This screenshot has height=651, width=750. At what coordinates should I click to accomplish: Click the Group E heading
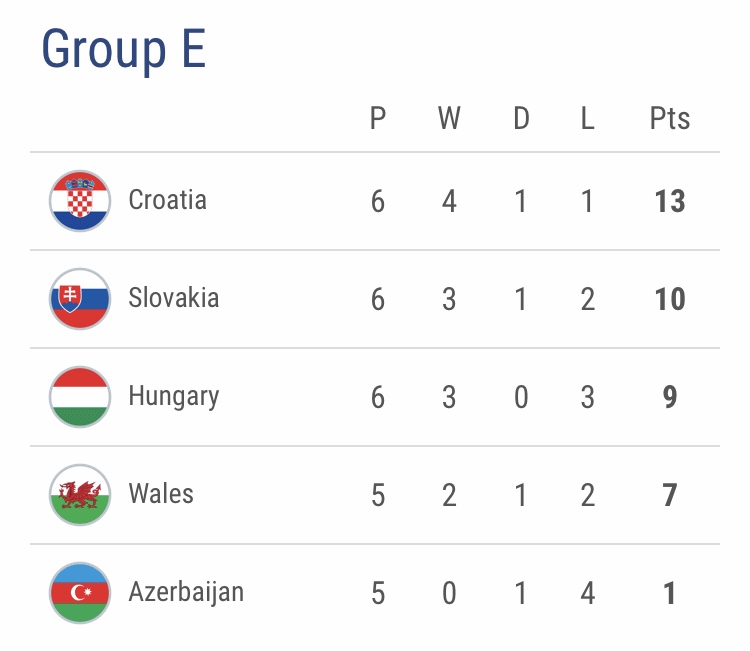tap(124, 49)
